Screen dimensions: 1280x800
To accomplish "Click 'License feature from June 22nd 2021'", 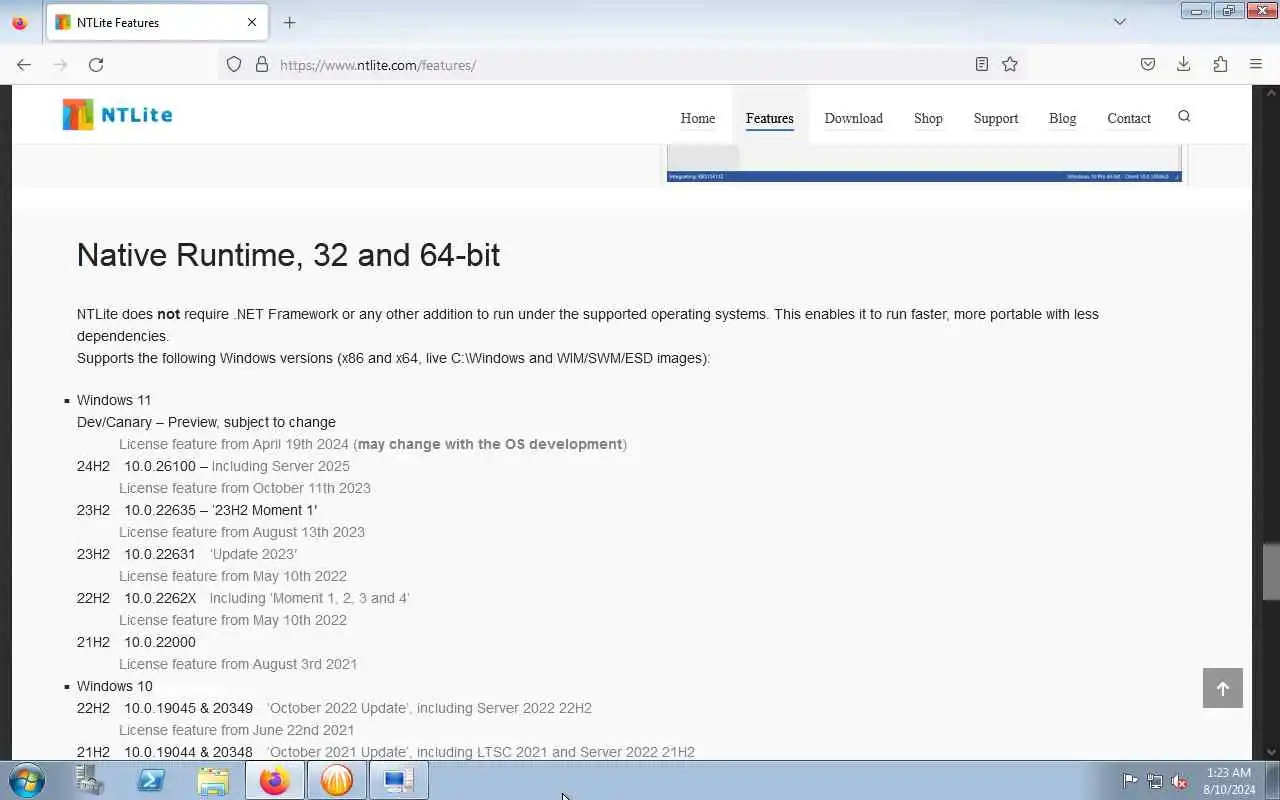I will click(x=237, y=730).
